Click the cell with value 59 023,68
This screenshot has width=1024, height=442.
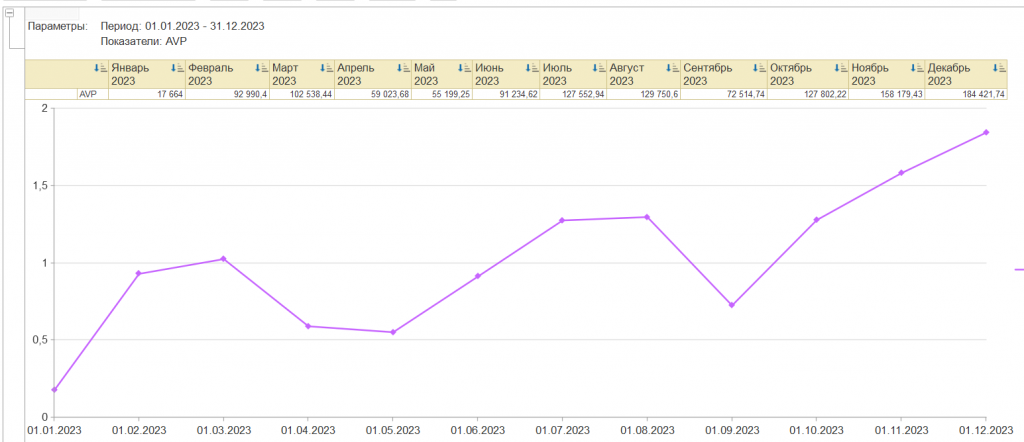[x=373, y=95]
